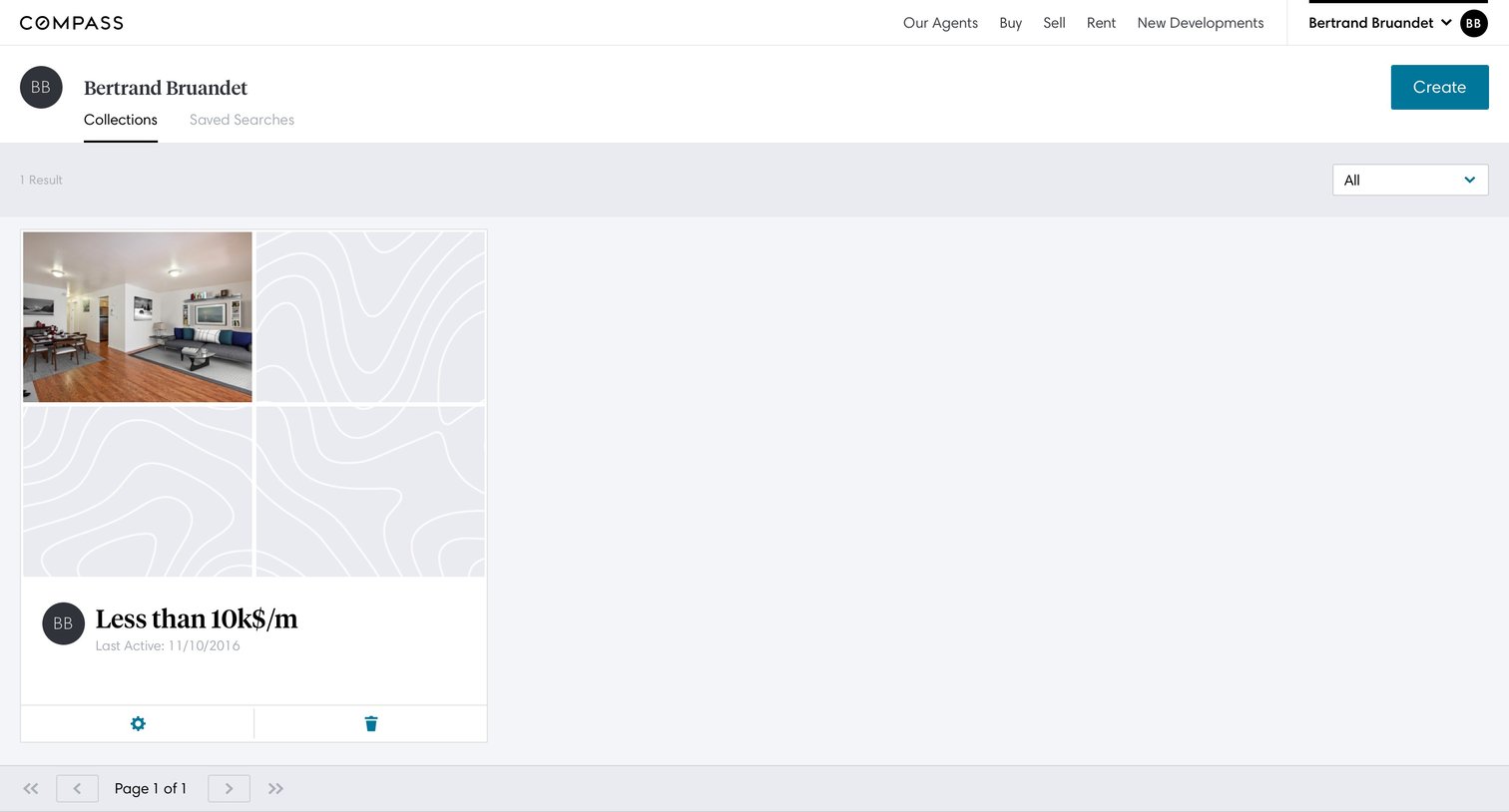Open the All filter dropdown

click(x=1410, y=180)
